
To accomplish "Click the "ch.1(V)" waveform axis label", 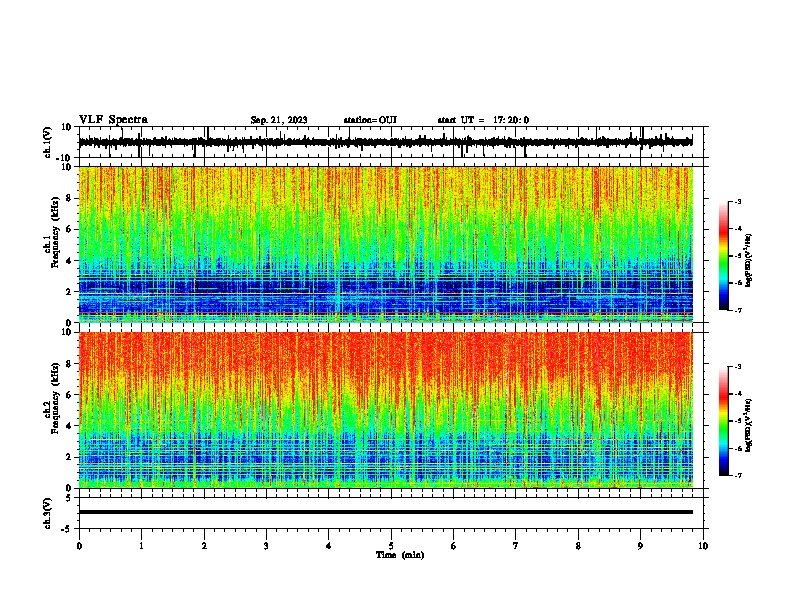I will pyautogui.click(x=48, y=142).
